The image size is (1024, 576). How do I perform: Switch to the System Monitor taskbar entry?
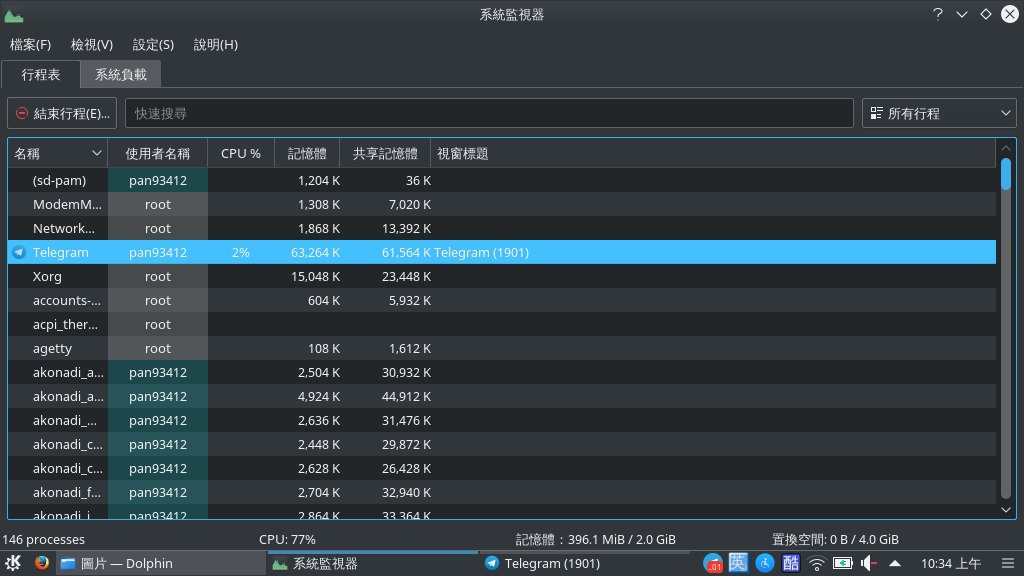click(x=372, y=563)
